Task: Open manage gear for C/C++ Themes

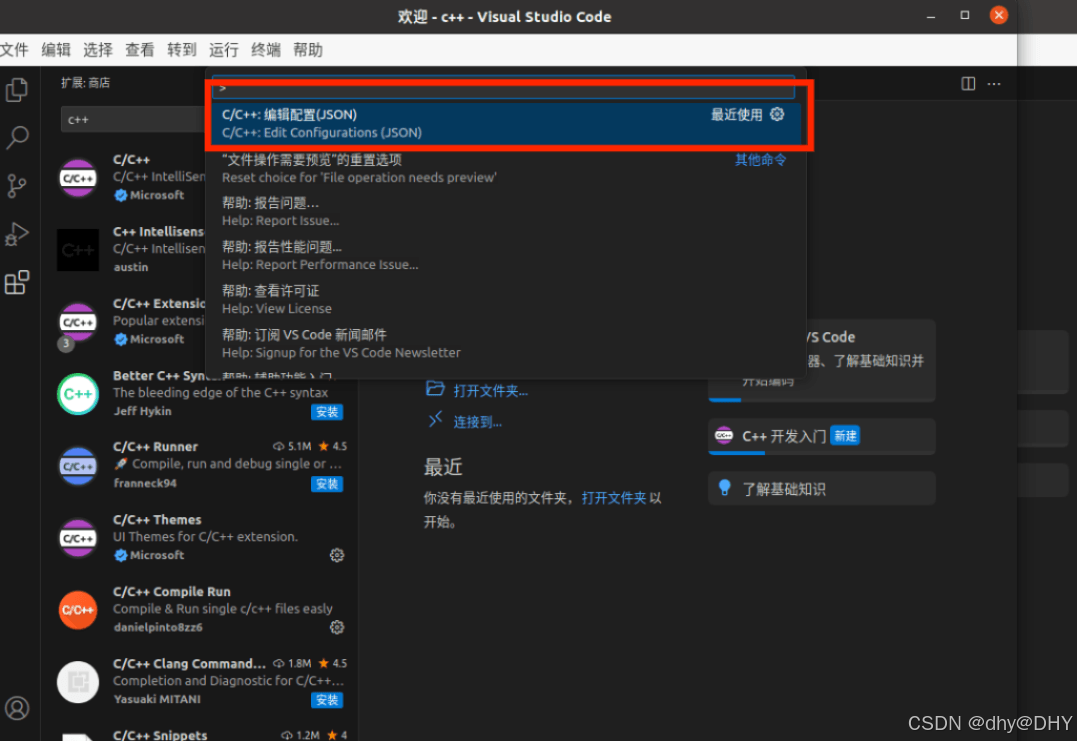Action: (x=337, y=555)
